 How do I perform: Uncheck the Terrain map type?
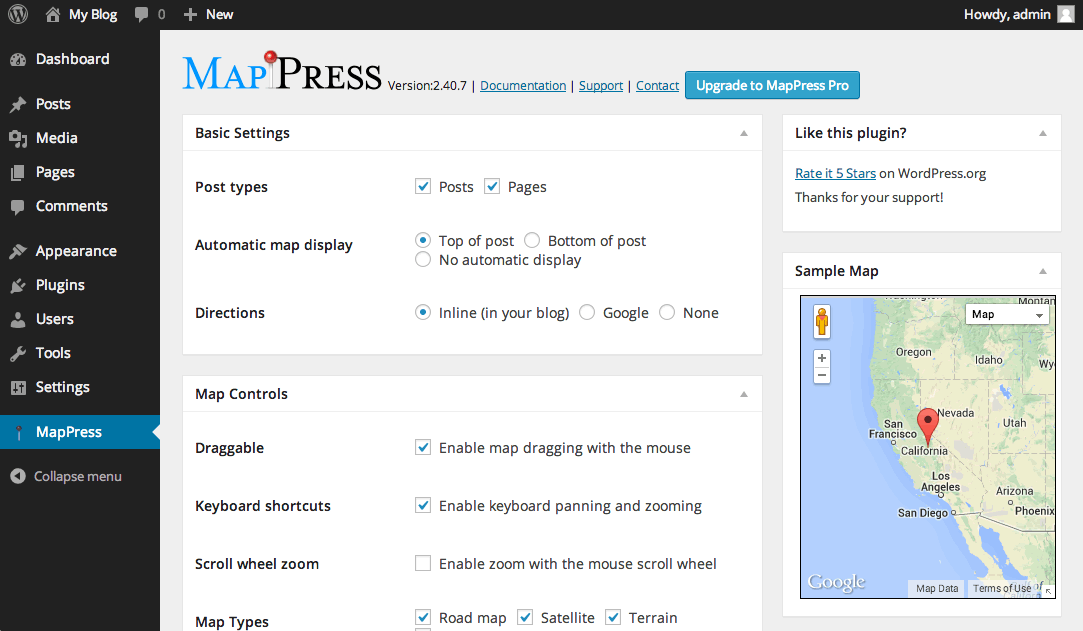pyautogui.click(x=613, y=617)
